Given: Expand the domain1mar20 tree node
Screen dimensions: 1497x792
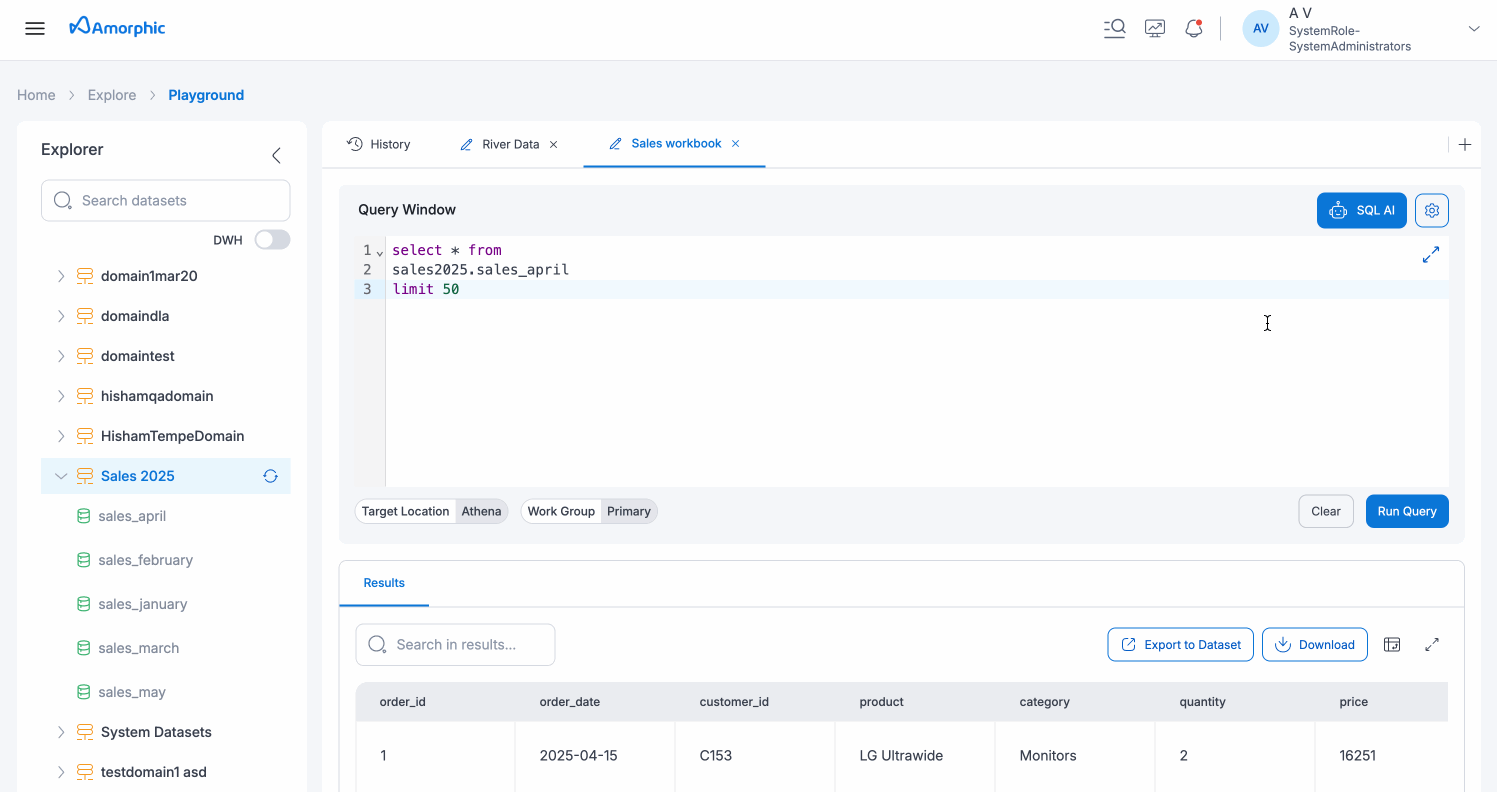Looking at the screenshot, I should [61, 276].
